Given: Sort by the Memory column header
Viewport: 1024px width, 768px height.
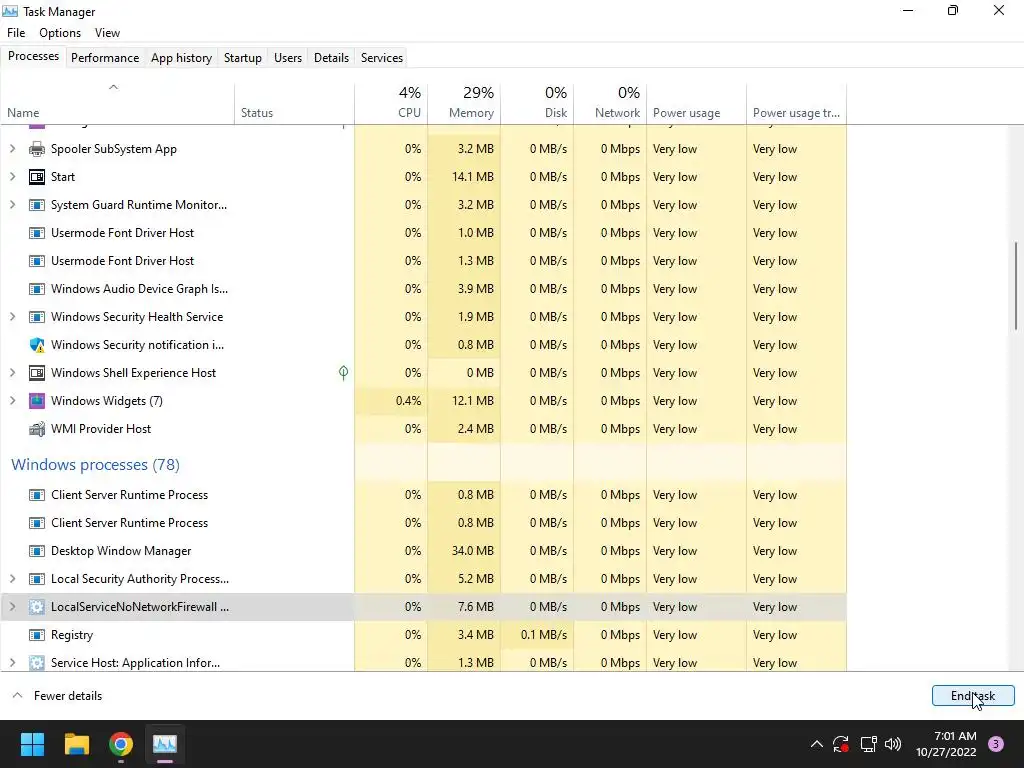Looking at the screenshot, I should point(464,103).
